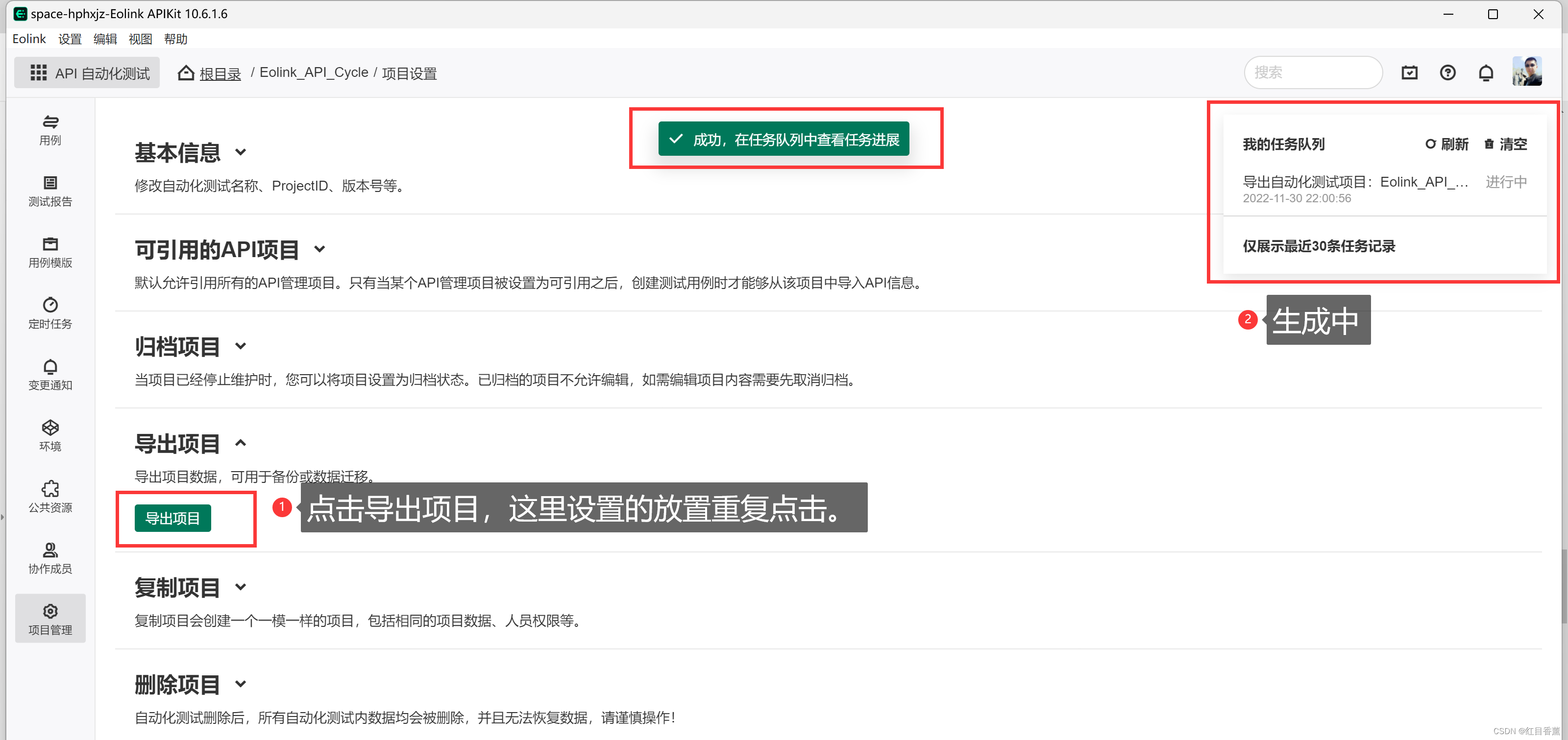Open the 视图 menu
This screenshot has width=1568, height=740.
[x=140, y=39]
